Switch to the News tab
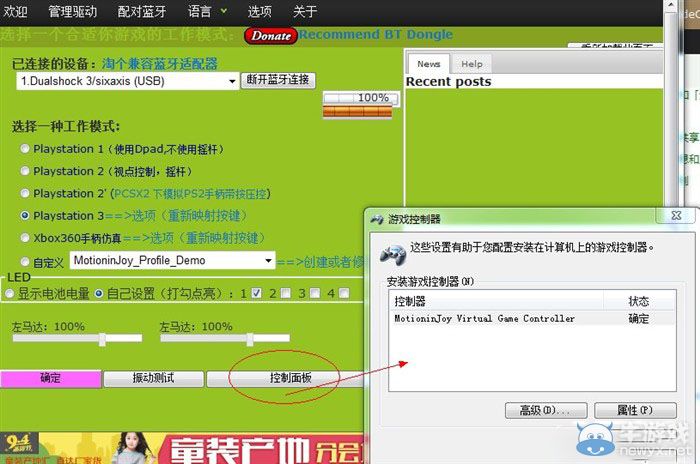The height and width of the screenshot is (464, 700). coord(429,64)
